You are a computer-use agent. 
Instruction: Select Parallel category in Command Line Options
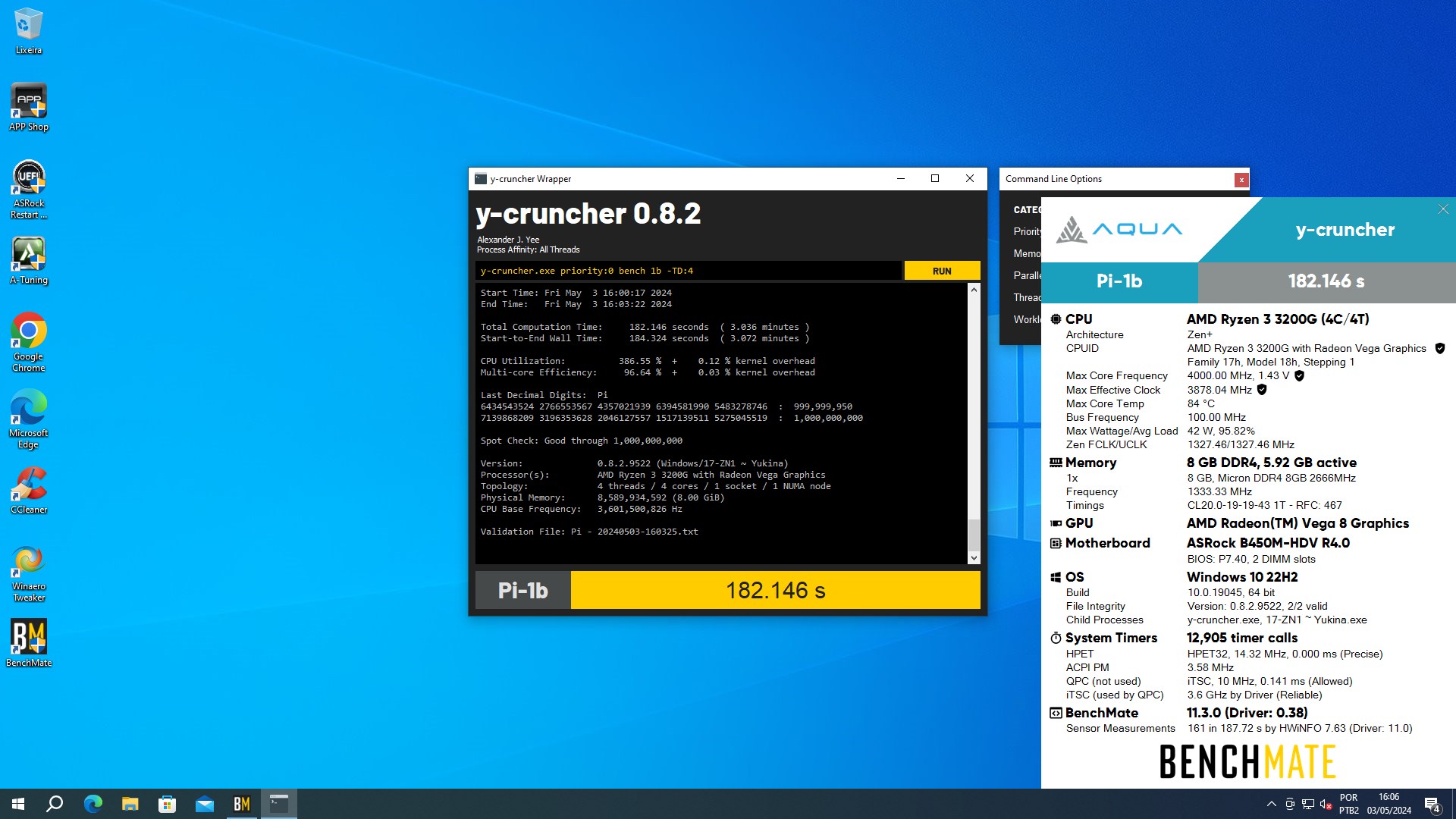(1027, 275)
